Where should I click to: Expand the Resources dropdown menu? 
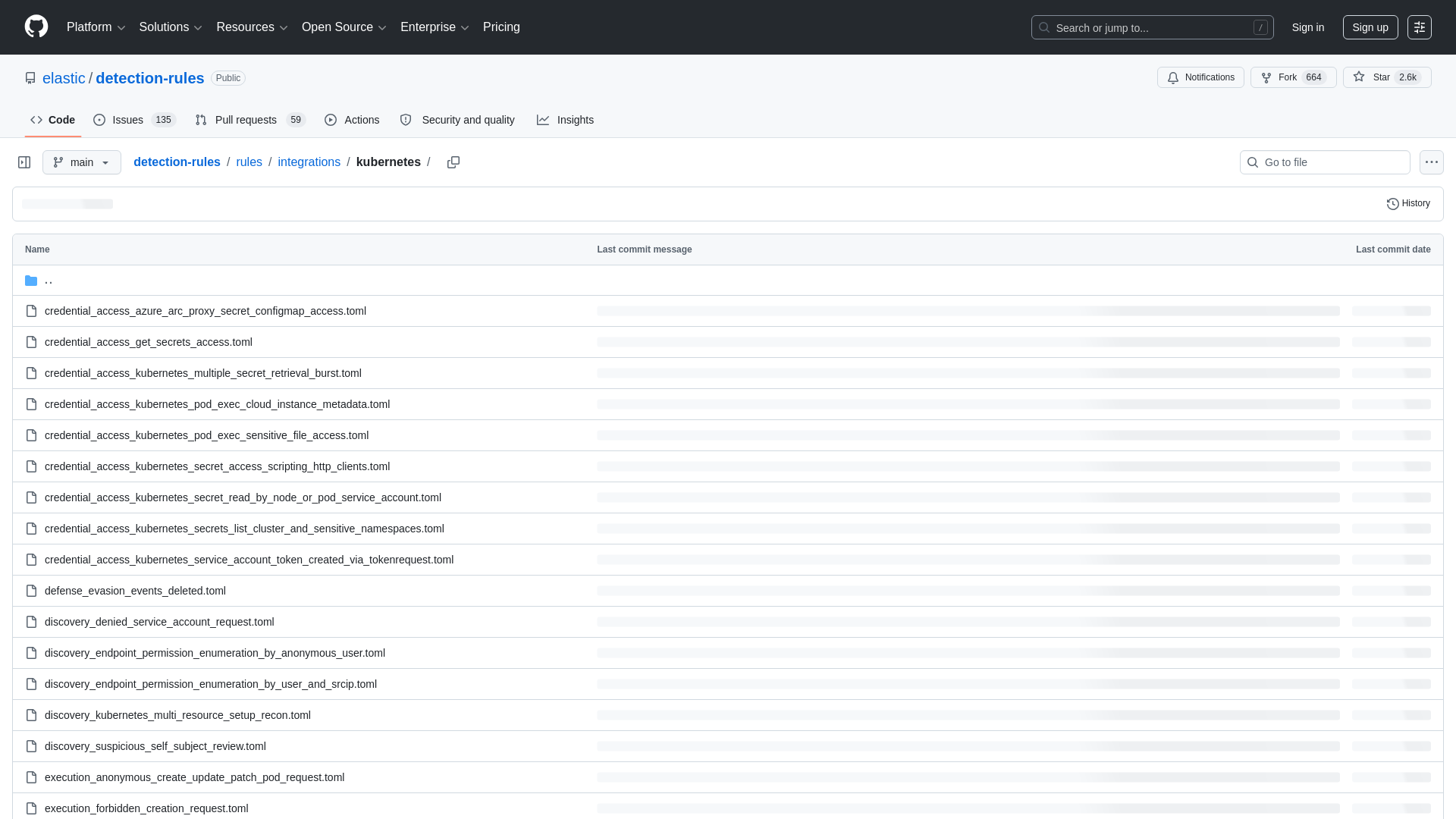pyautogui.click(x=252, y=27)
